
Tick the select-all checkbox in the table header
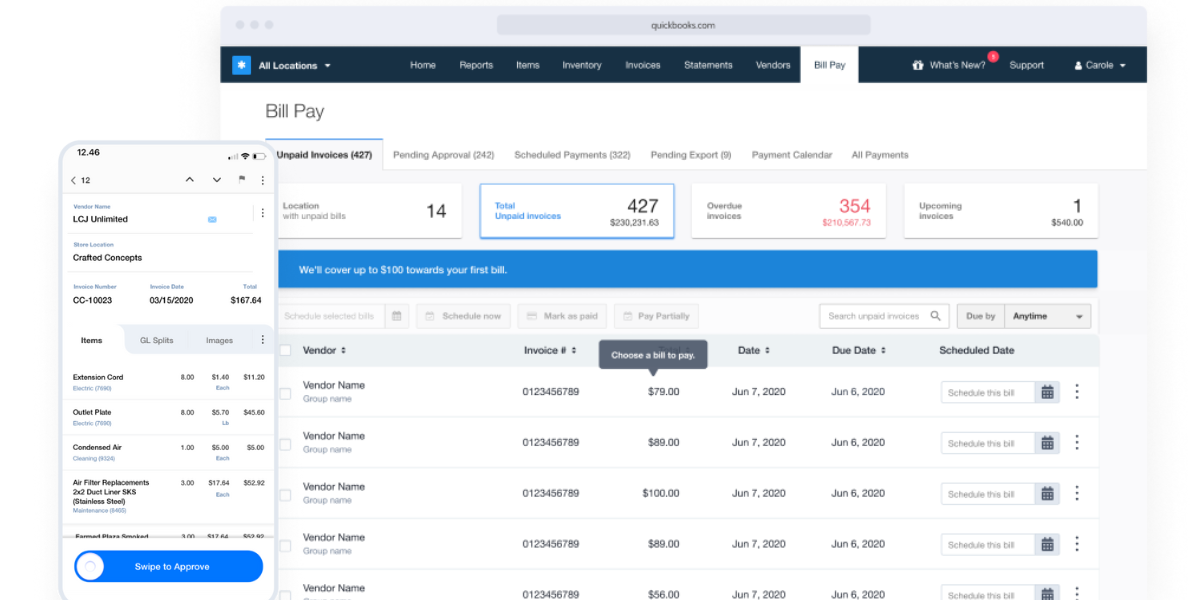pyautogui.click(x=285, y=350)
